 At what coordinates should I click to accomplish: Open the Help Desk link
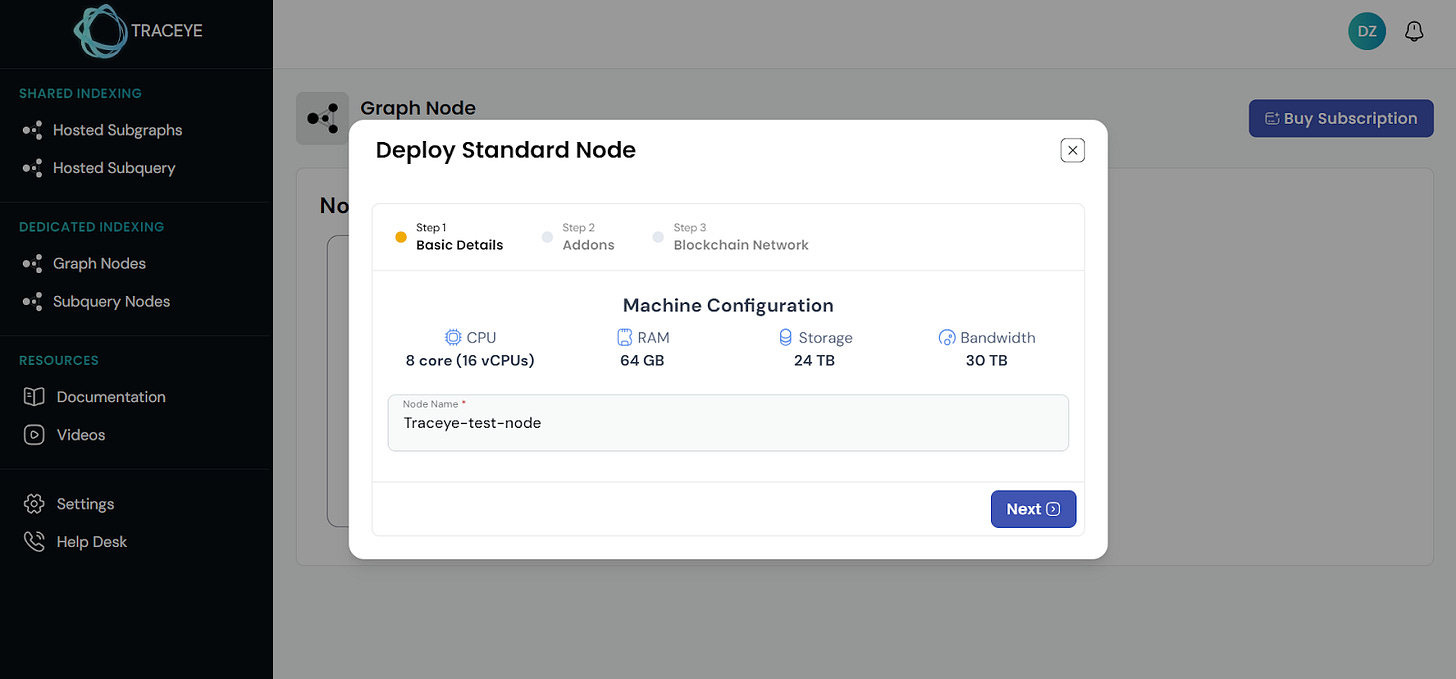75,542
